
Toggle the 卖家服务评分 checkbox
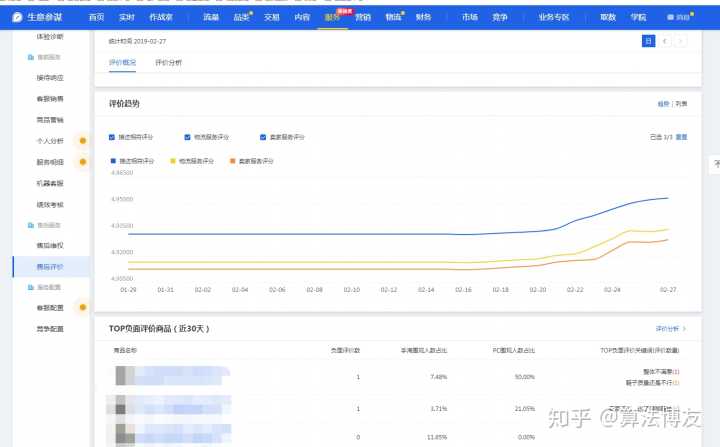point(262,137)
